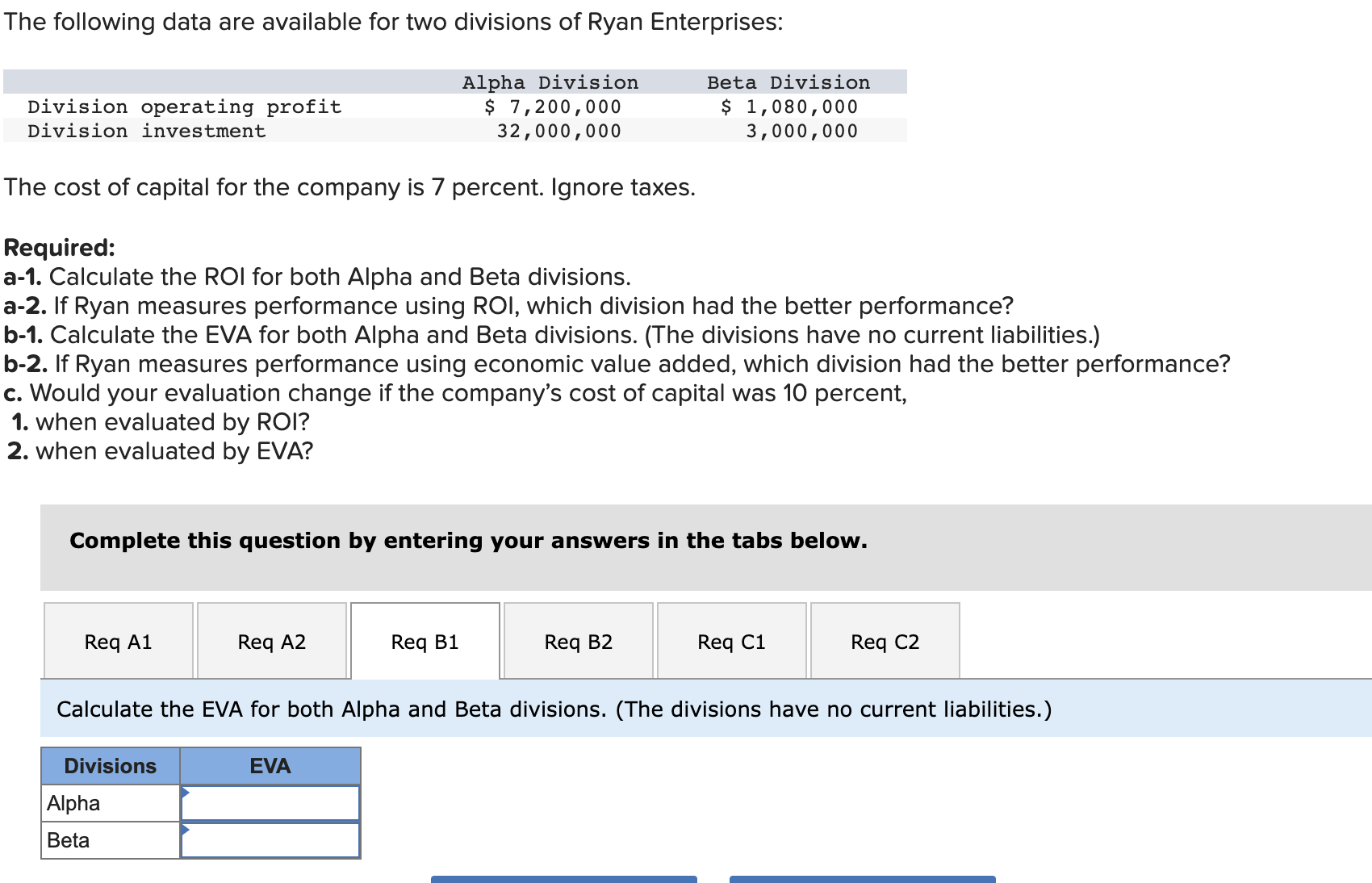The width and height of the screenshot is (1372, 883).
Task: Select the Req C1 tab
Action: pyautogui.click(x=731, y=641)
